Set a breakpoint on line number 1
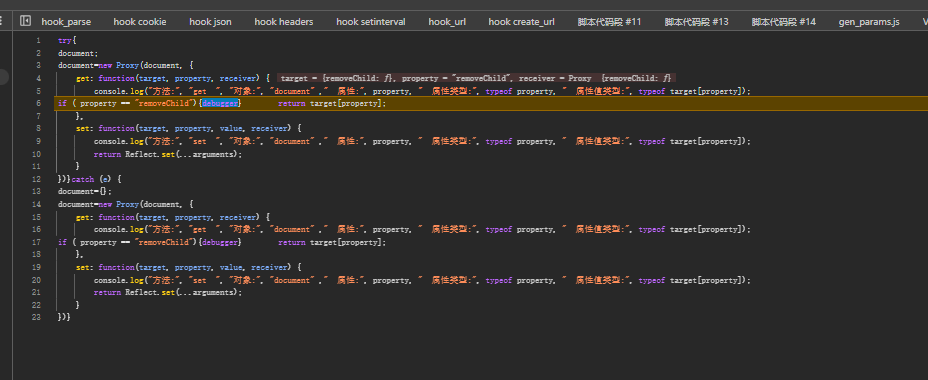This screenshot has height=380, width=928. coord(38,40)
